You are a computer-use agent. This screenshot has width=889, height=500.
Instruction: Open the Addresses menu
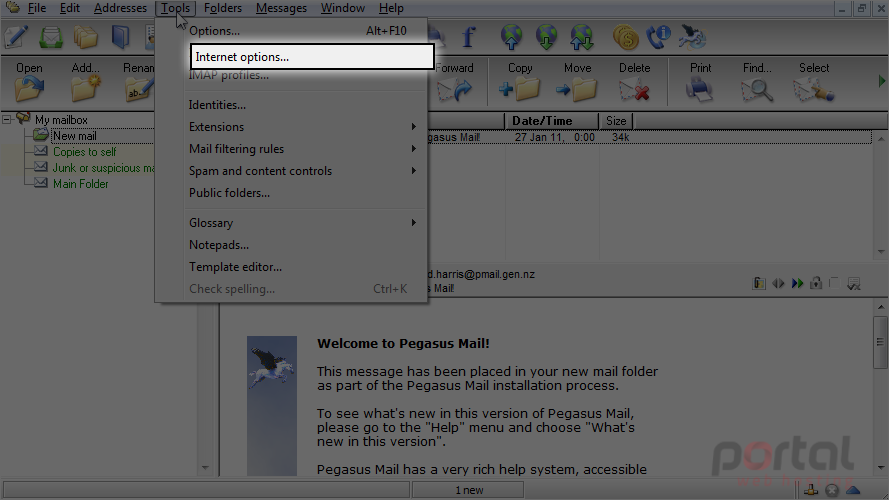120,8
